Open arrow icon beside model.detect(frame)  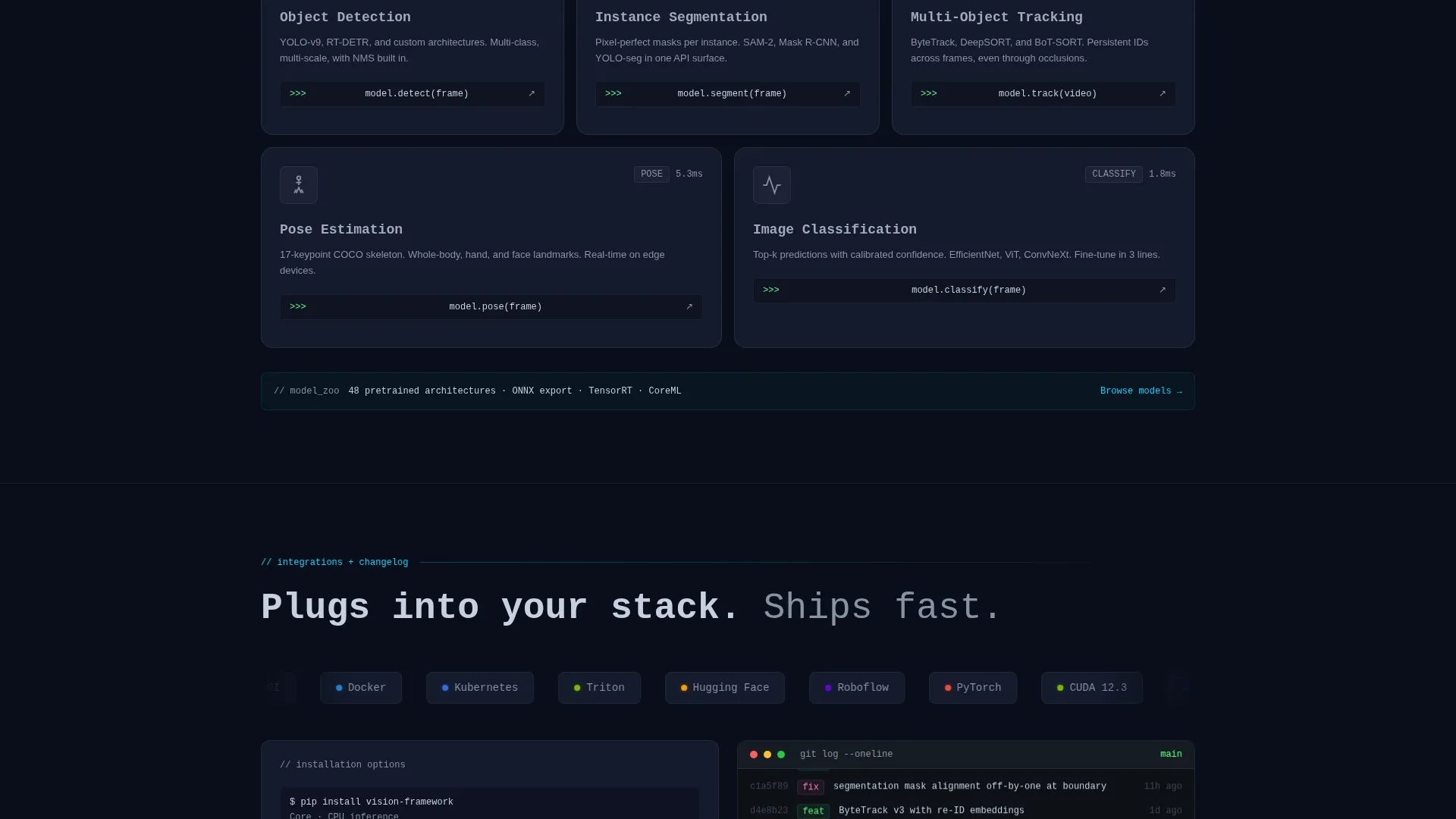pyautogui.click(x=532, y=94)
